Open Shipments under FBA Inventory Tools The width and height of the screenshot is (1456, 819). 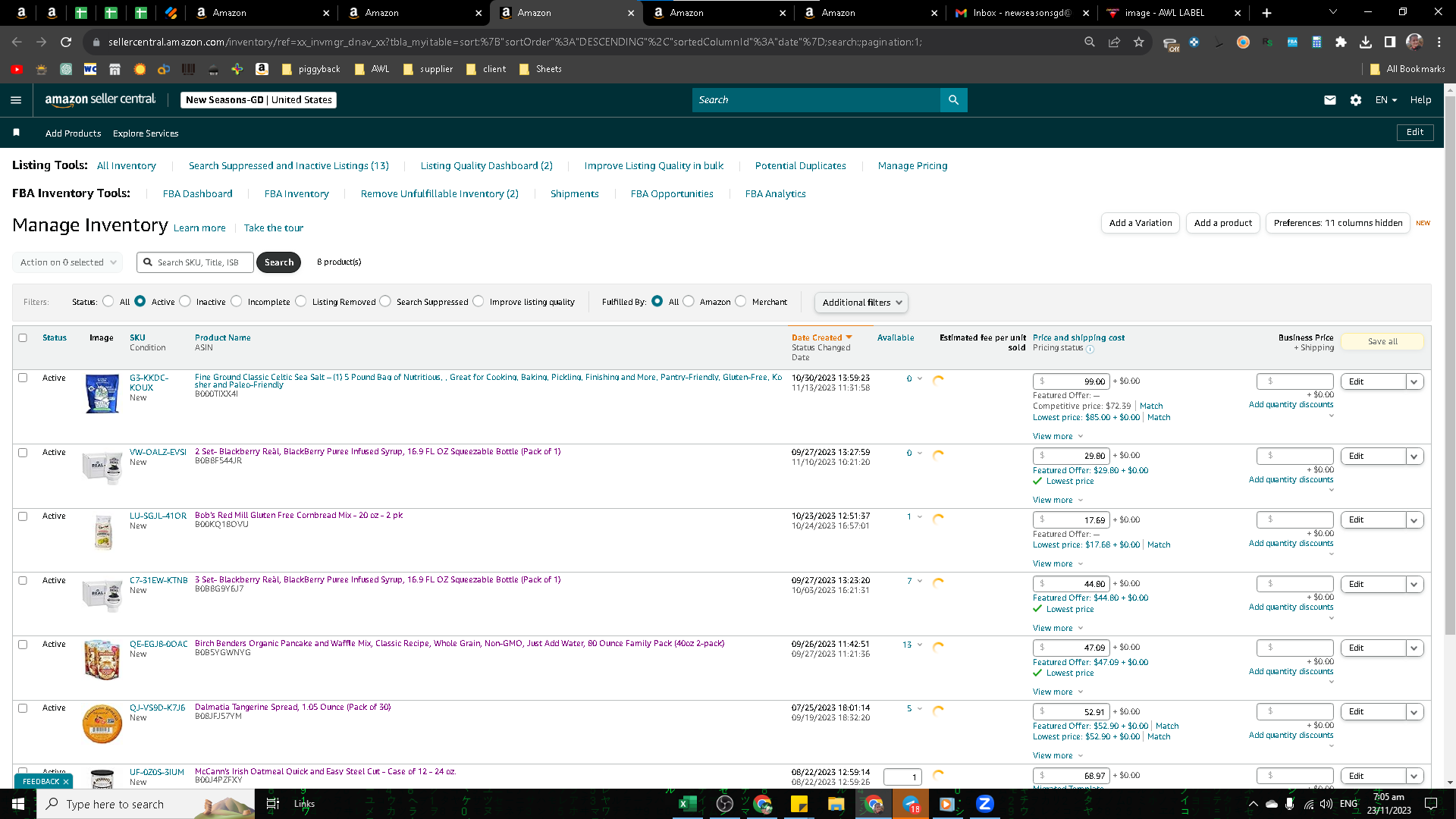575,193
